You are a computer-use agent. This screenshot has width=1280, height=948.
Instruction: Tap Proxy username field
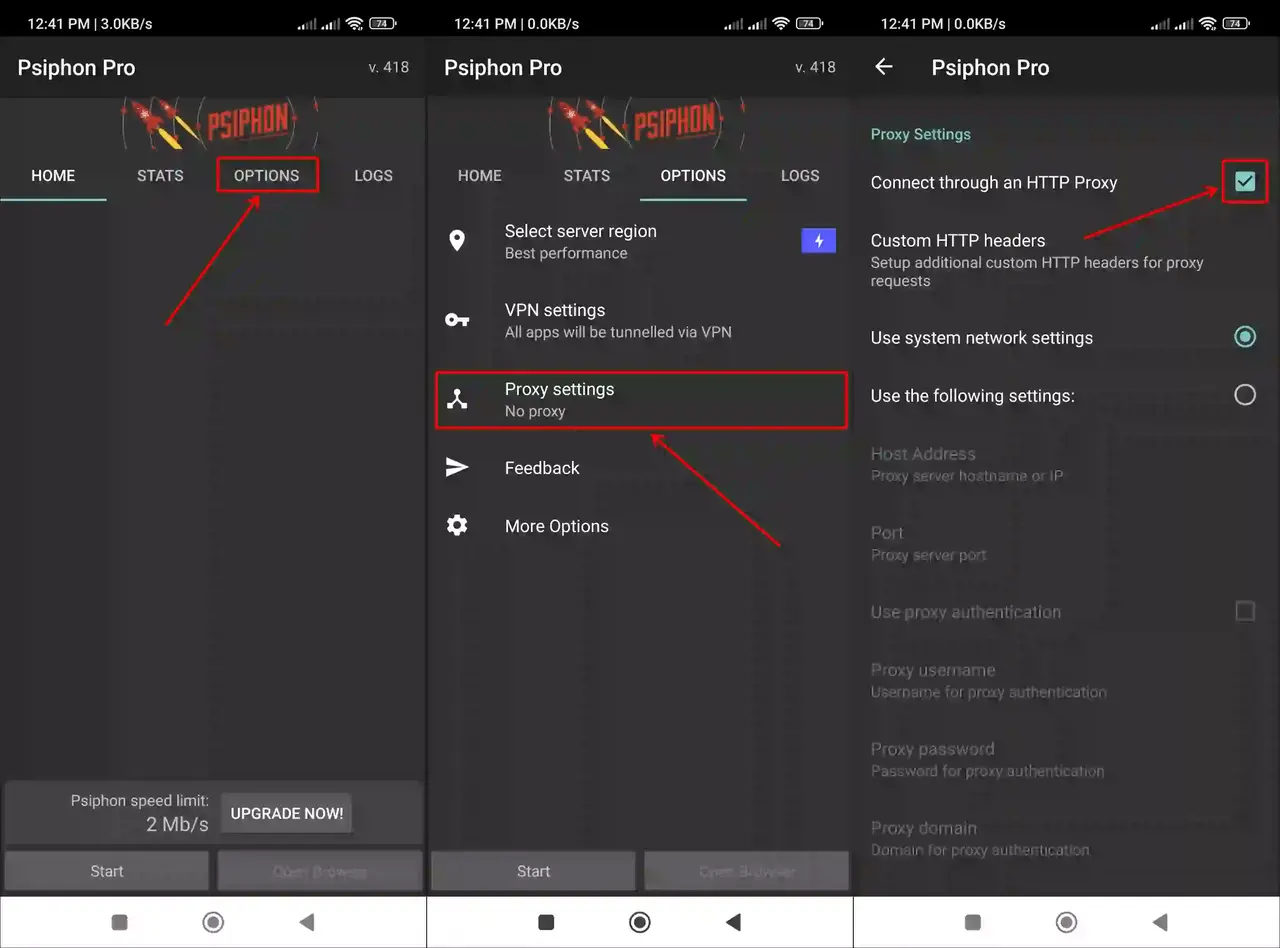pyautogui.click(x=1067, y=680)
